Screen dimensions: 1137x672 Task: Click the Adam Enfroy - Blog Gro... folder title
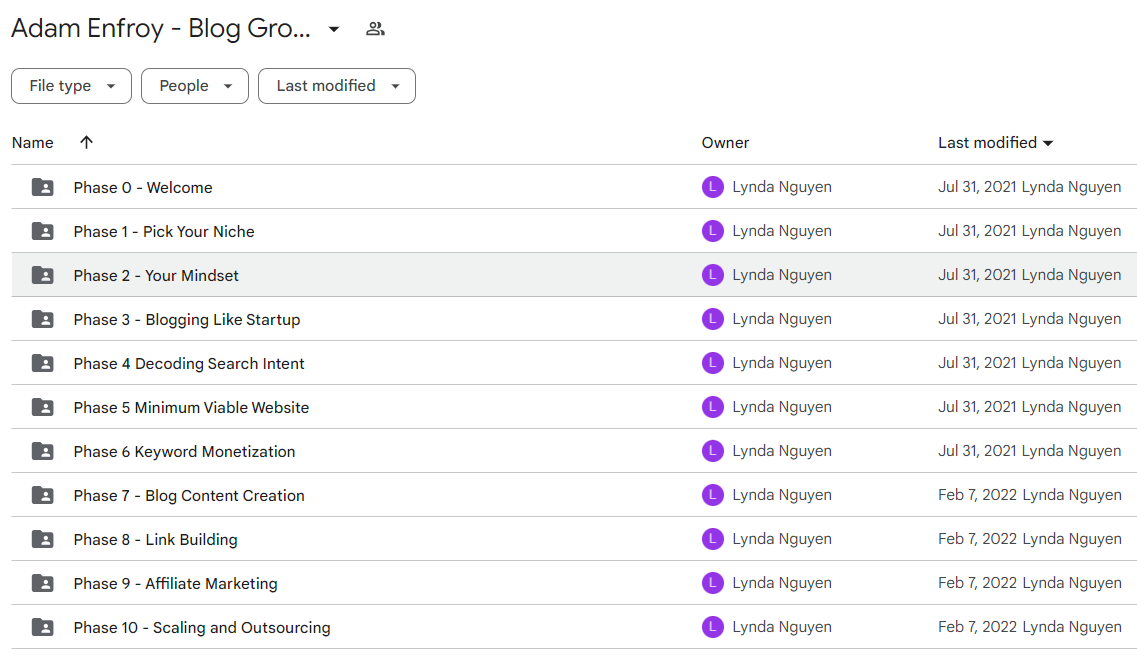[x=161, y=29]
